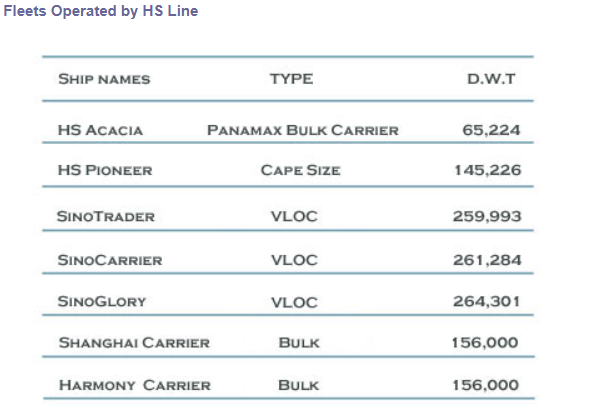
Task: Click the 'Fleets Operated by HS Line' heading
Action: [101, 12]
